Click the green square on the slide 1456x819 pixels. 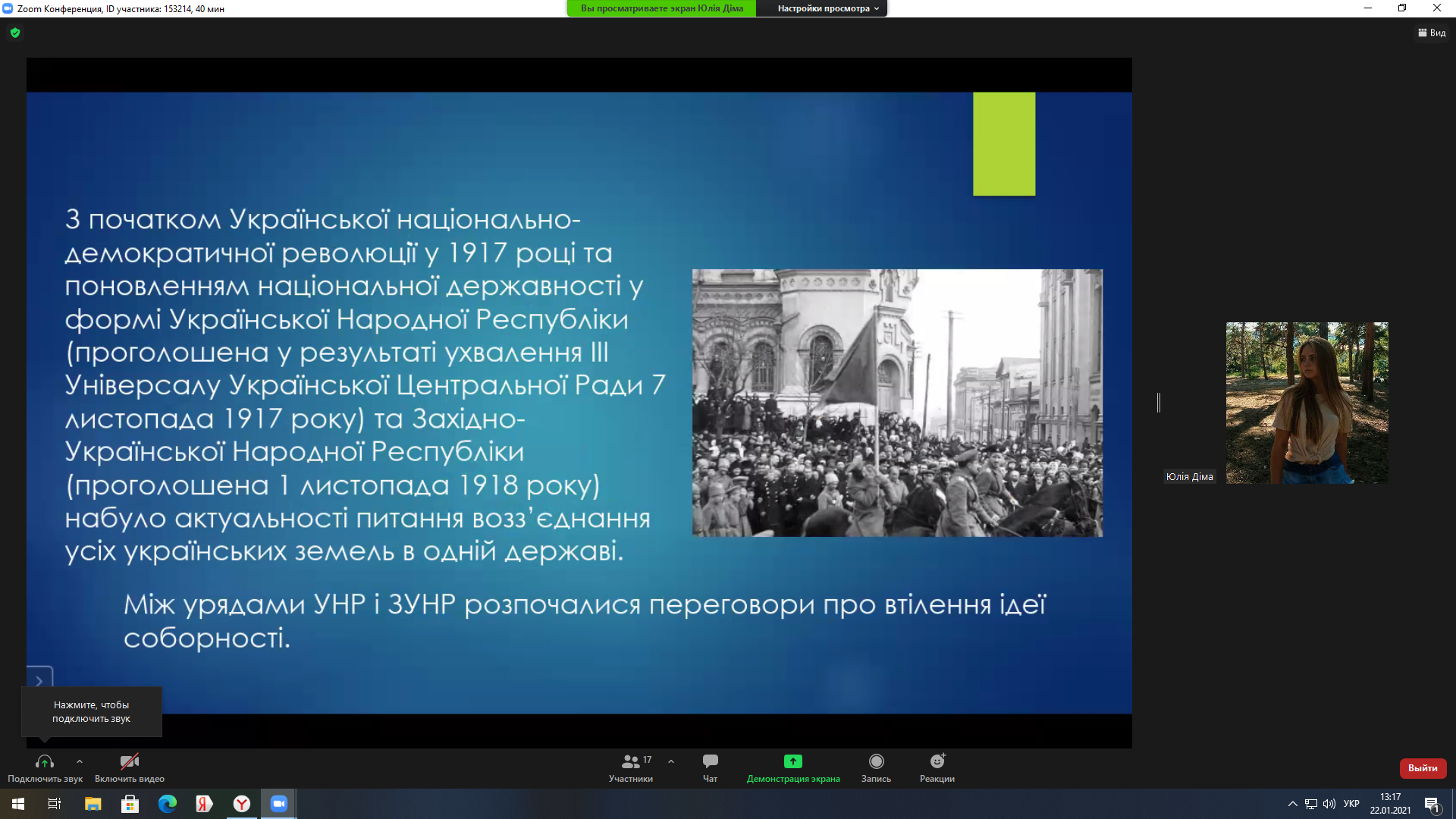[x=1004, y=144]
